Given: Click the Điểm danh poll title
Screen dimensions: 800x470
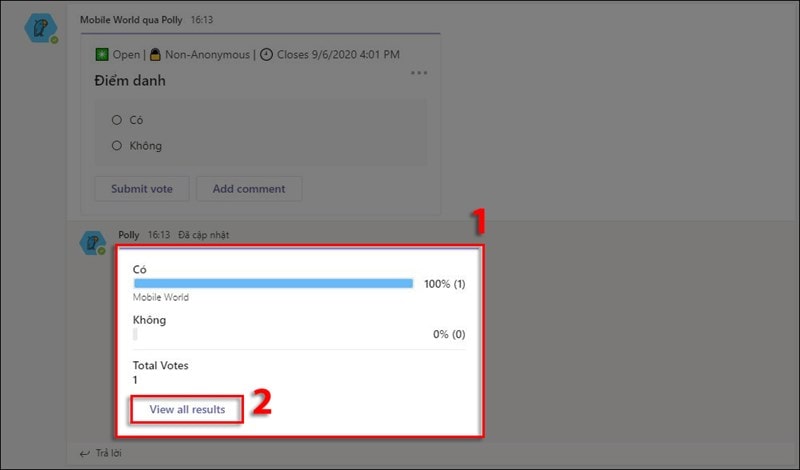Looking at the screenshot, I should (130, 81).
